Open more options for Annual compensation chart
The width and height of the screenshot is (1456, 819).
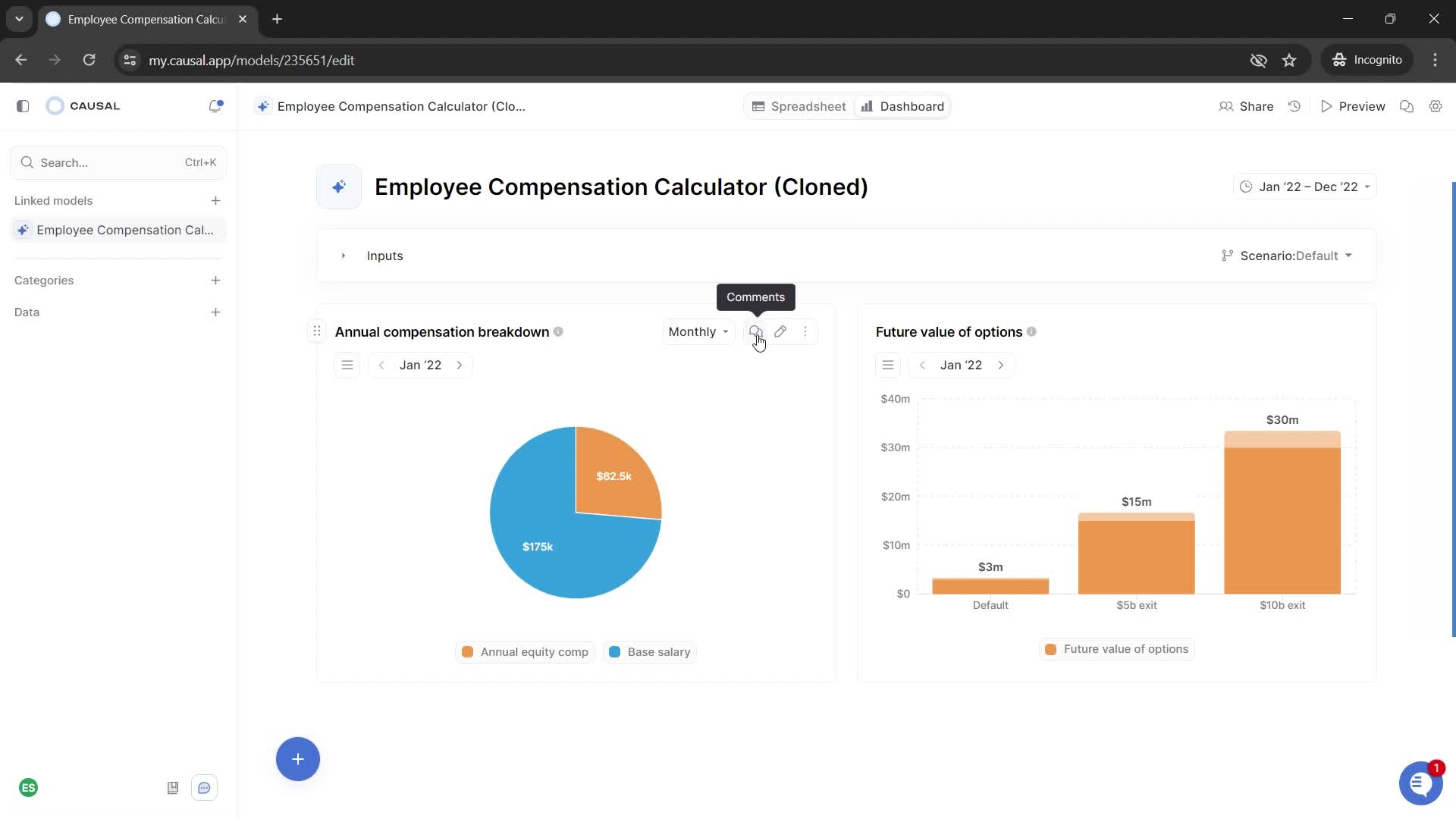click(805, 331)
